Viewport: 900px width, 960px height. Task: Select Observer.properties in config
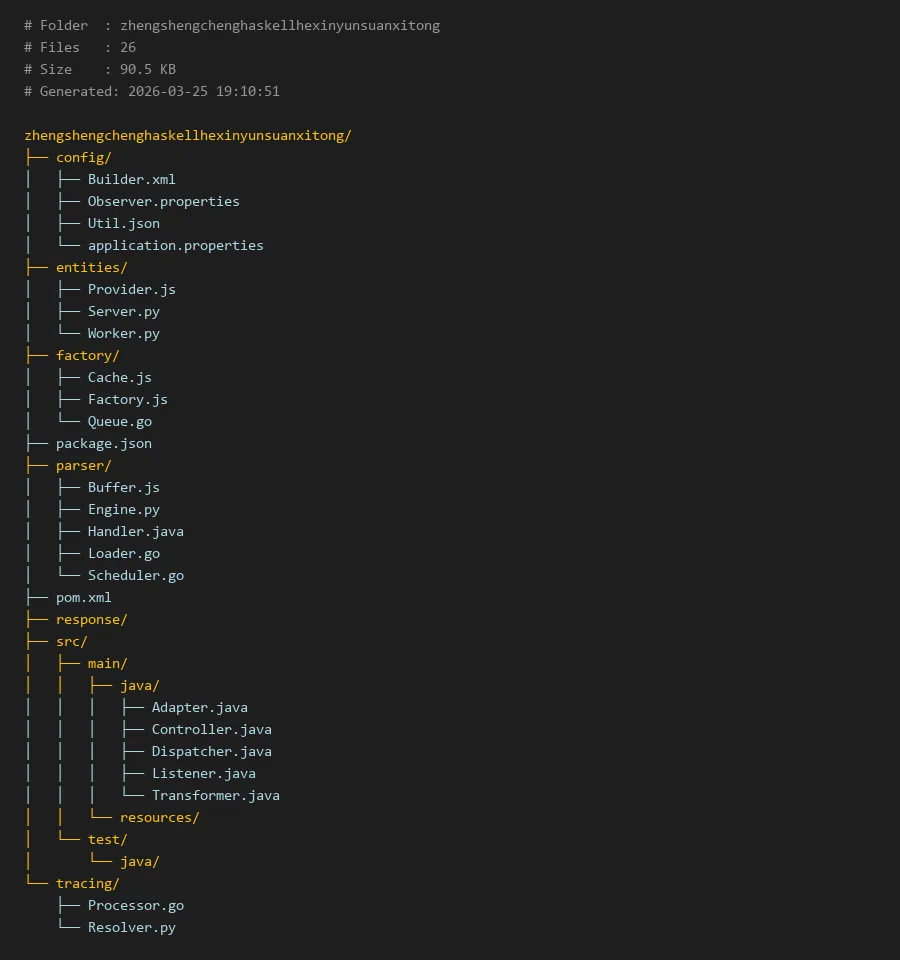163,201
